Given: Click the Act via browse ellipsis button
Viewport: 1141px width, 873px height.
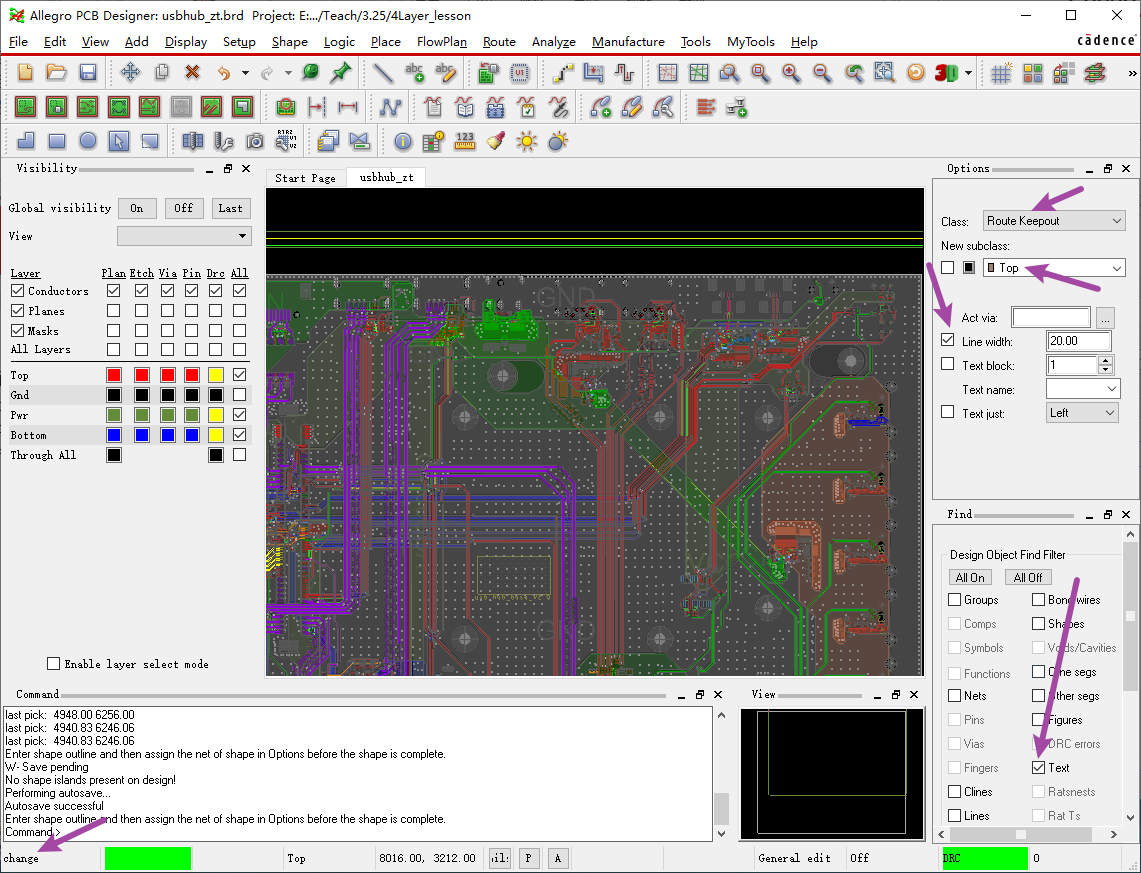Looking at the screenshot, I should click(1105, 317).
